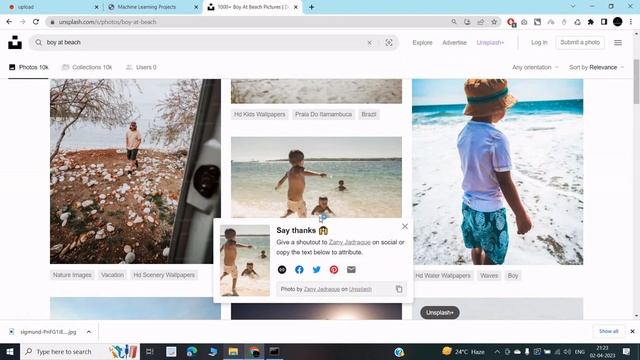Viewport: 640px width, 360px height.
Task: Click Submit a photo button
Action: click(x=580, y=42)
